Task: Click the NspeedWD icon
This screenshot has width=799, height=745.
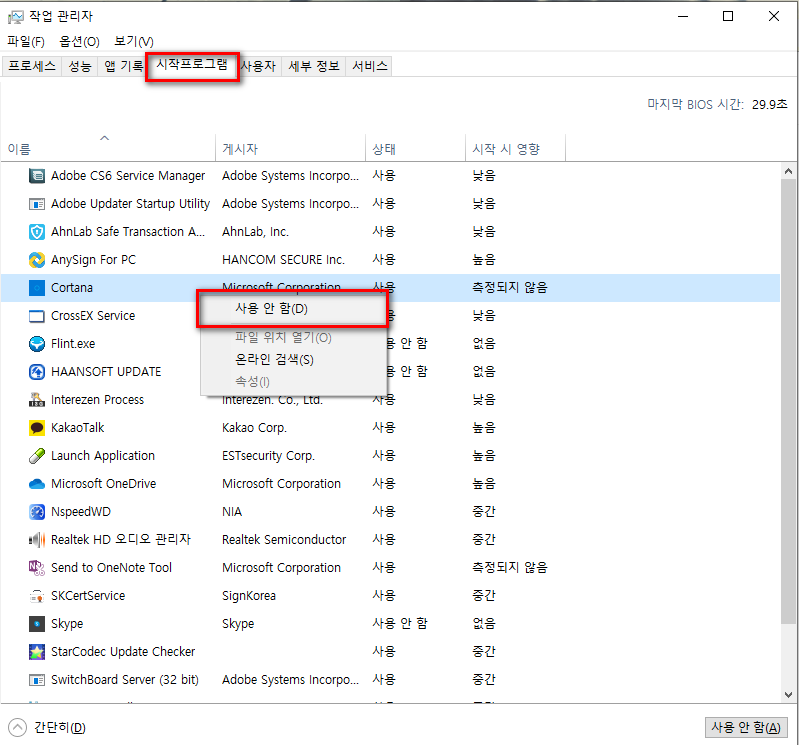Action: [x=37, y=512]
